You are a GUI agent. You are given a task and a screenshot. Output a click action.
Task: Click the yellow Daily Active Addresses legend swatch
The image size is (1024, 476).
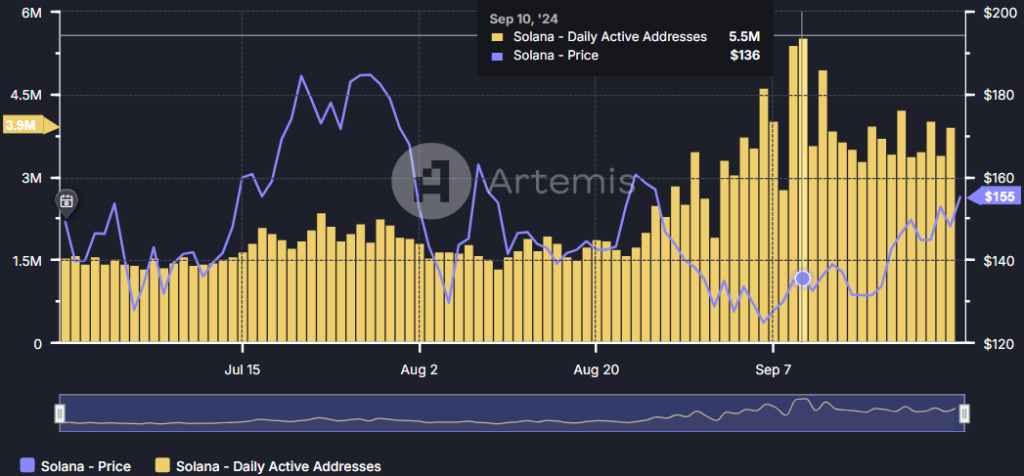163,466
